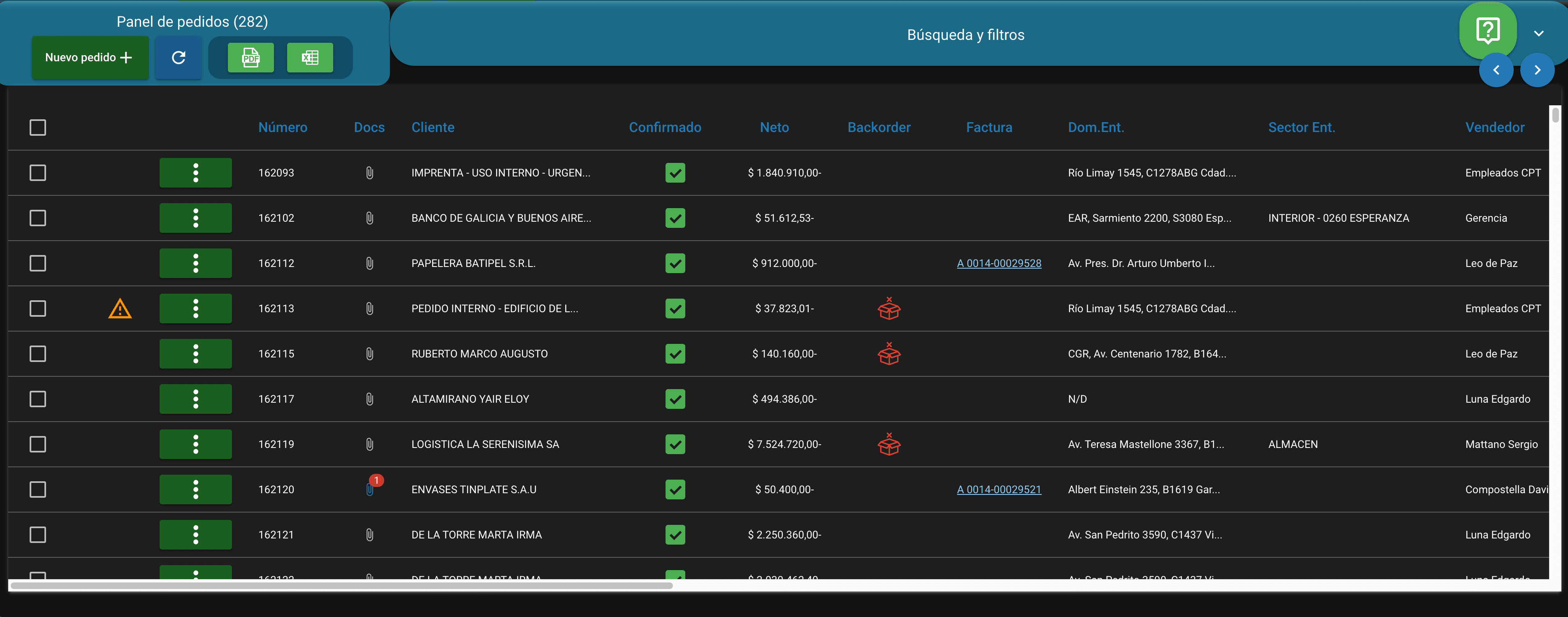The width and height of the screenshot is (1568, 617).
Task: Open docs paperclip for order 162093
Action: 369,173
